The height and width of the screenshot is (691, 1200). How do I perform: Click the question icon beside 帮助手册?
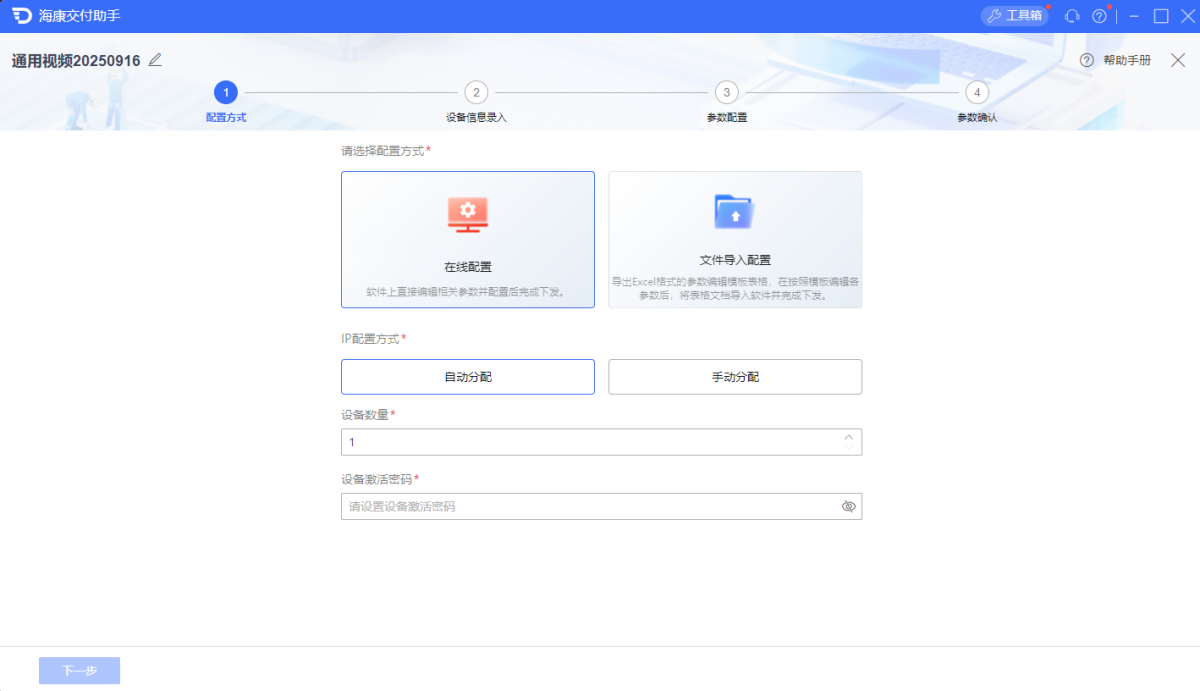click(x=1085, y=60)
